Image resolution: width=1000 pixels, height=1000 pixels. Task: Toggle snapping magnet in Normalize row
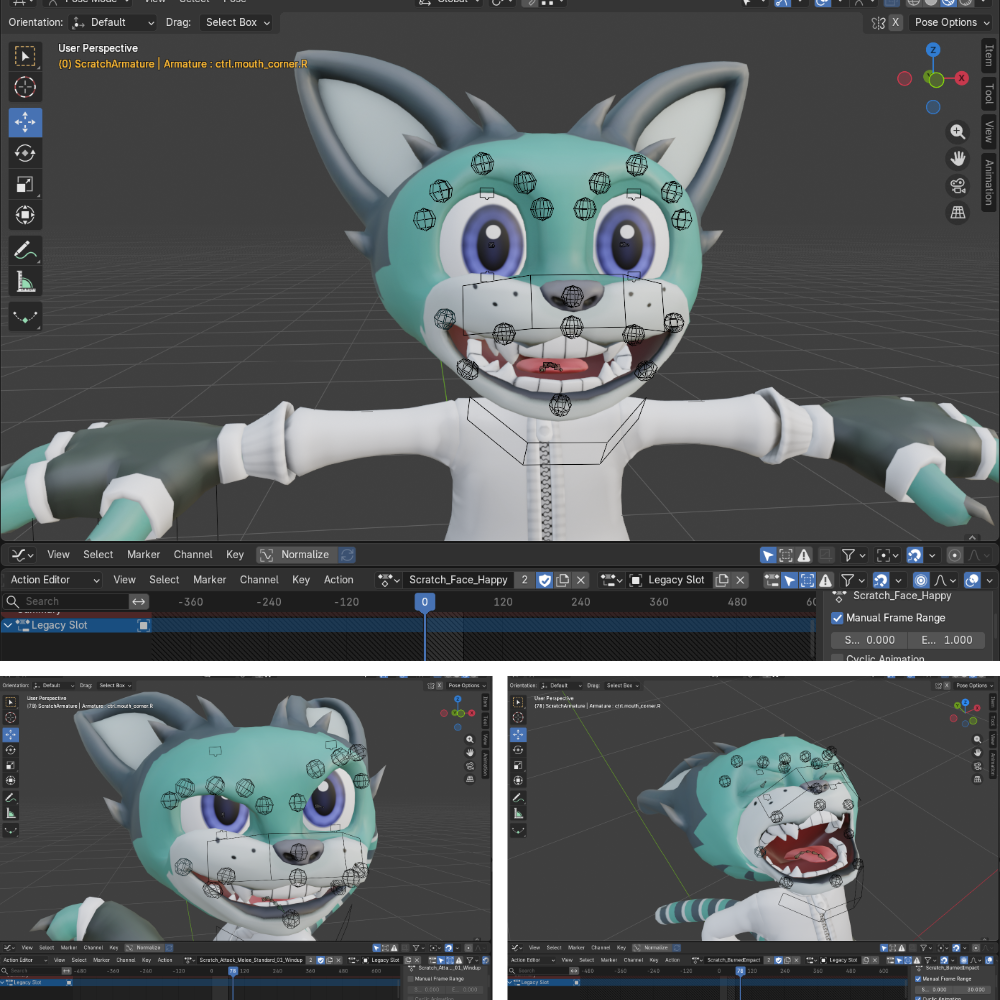click(x=914, y=555)
